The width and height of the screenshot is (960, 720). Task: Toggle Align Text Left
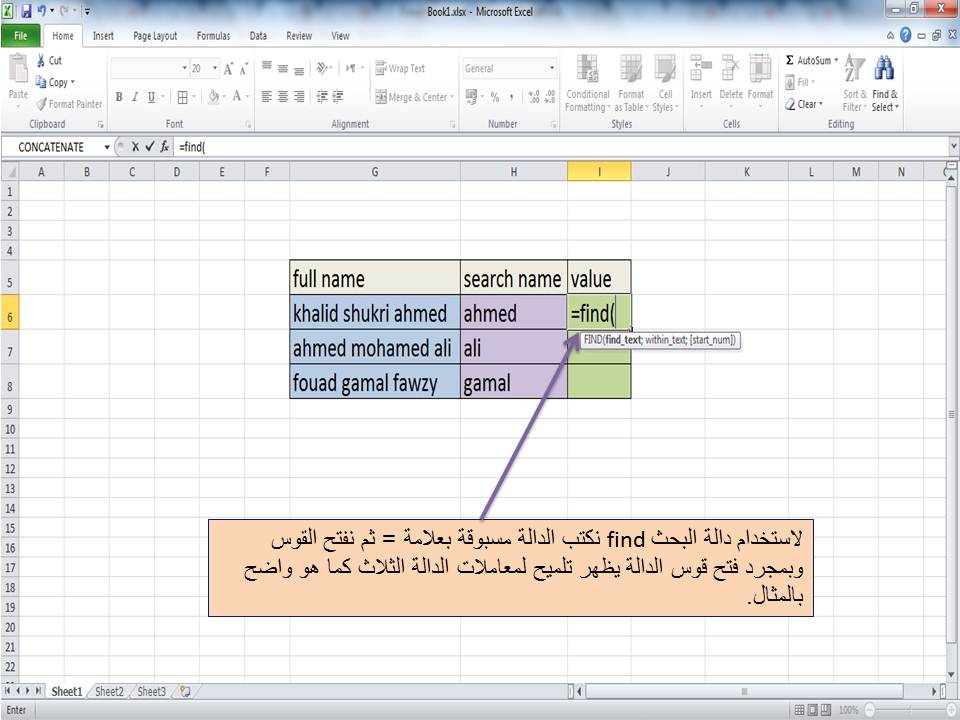point(266,97)
